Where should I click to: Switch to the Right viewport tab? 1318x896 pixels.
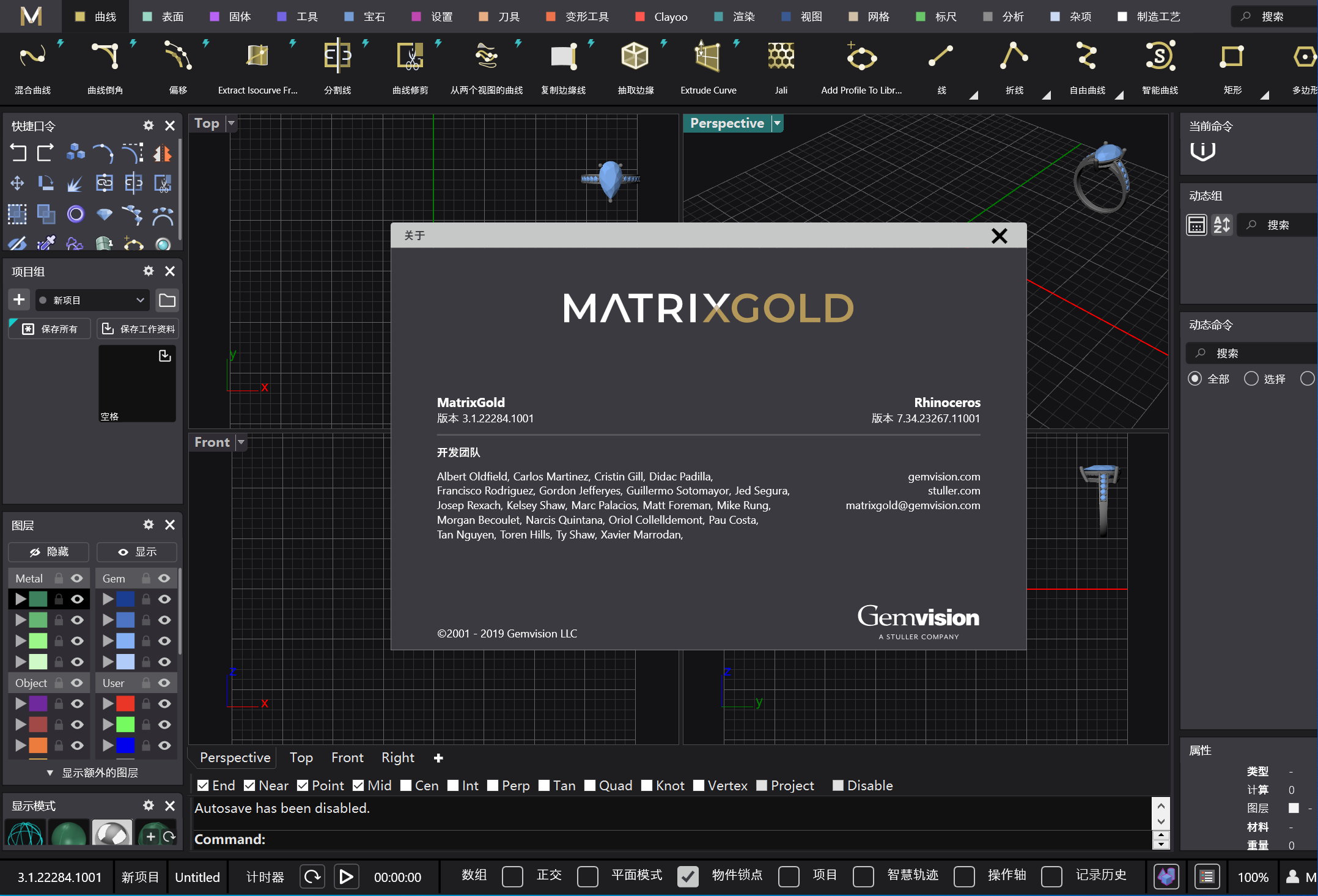[398, 758]
